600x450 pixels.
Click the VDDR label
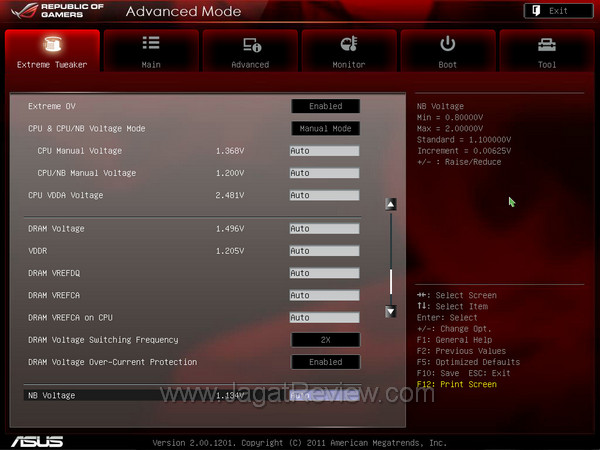[x=38, y=251]
